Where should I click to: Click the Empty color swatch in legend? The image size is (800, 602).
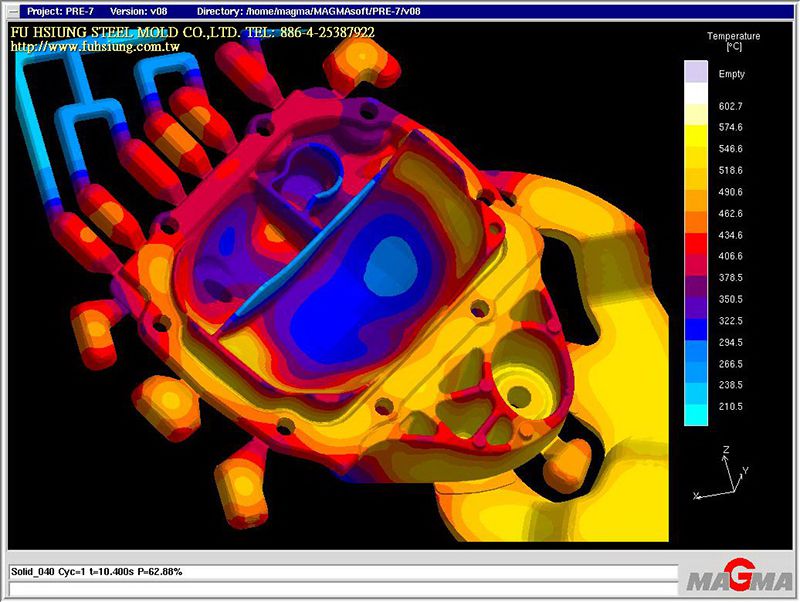point(696,72)
